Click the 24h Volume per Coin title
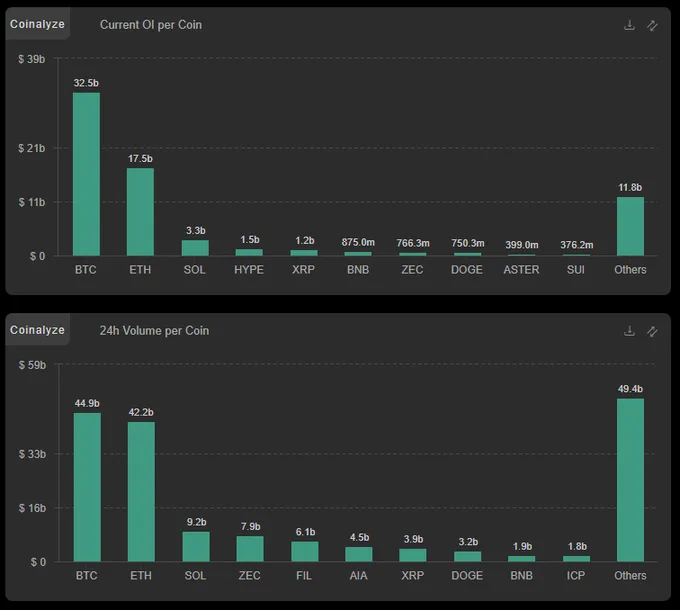 [x=154, y=331]
